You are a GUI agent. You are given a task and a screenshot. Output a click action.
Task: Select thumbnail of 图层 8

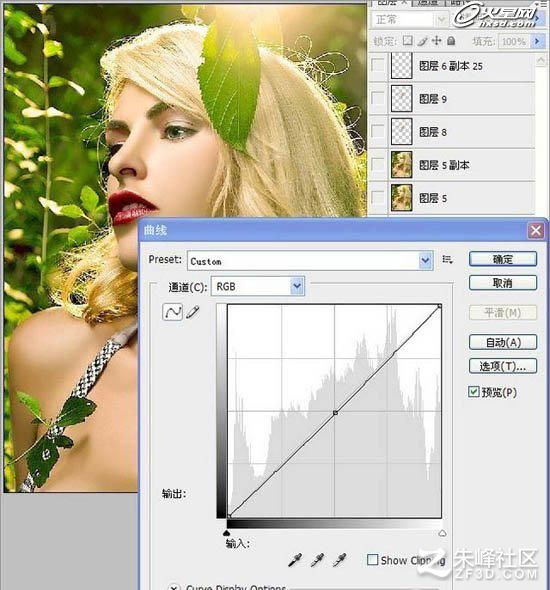[x=401, y=131]
